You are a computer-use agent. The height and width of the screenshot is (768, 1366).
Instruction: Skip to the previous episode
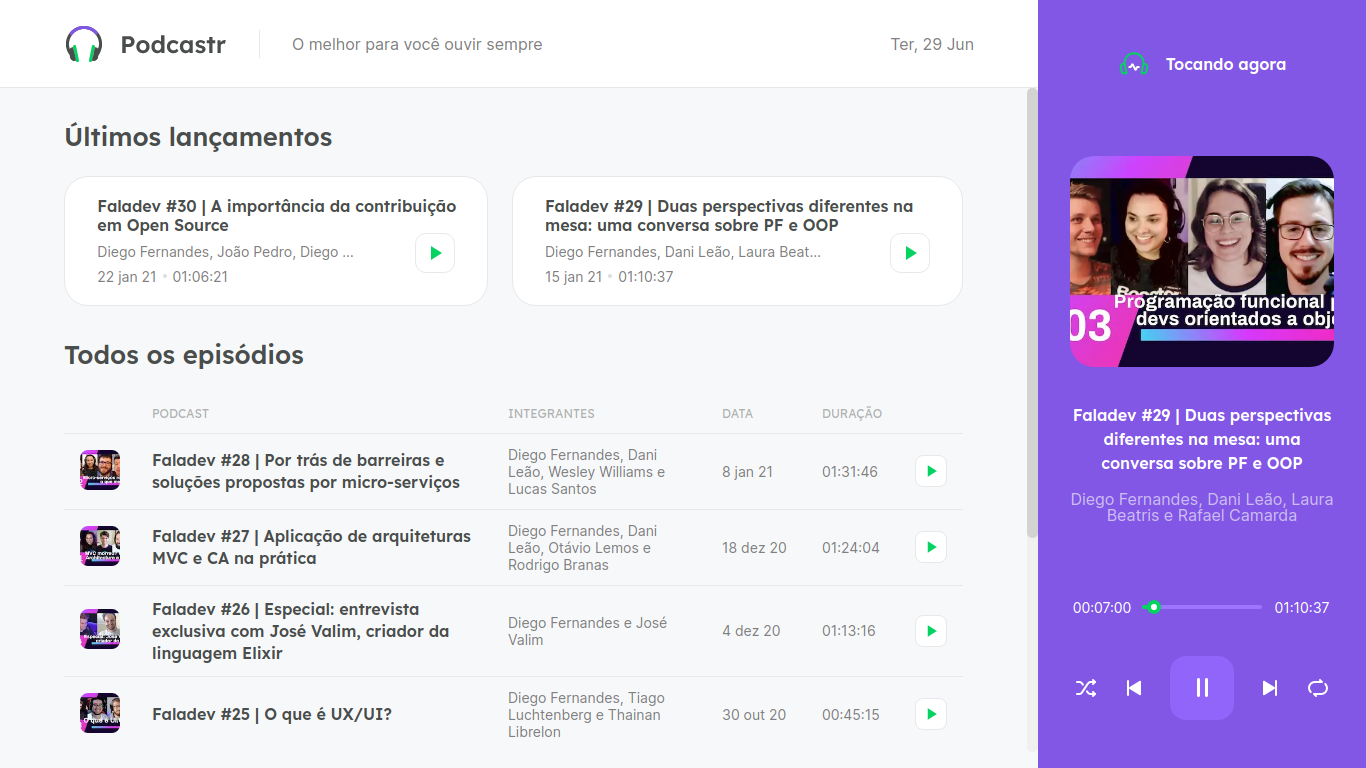point(1134,688)
